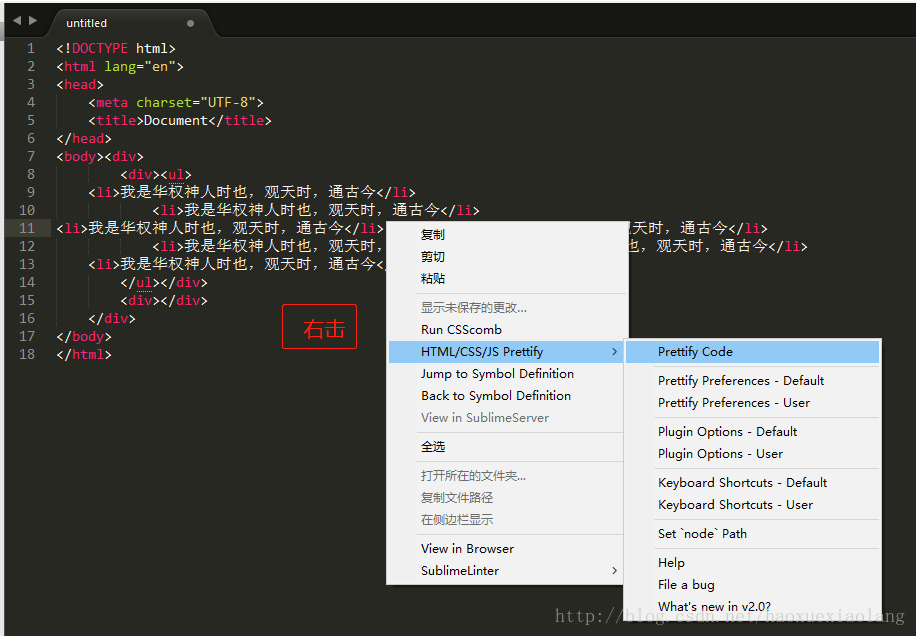
Task: Choose 粘贴 from the context menu
Action: pyautogui.click(x=507, y=279)
